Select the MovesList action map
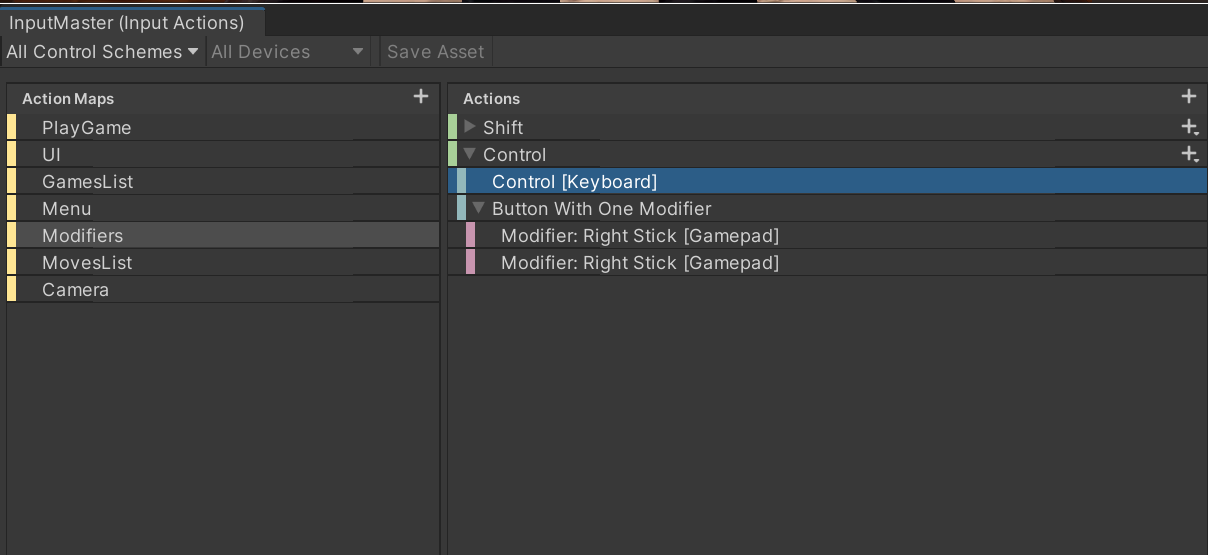The width and height of the screenshot is (1208, 555). (x=87, y=263)
